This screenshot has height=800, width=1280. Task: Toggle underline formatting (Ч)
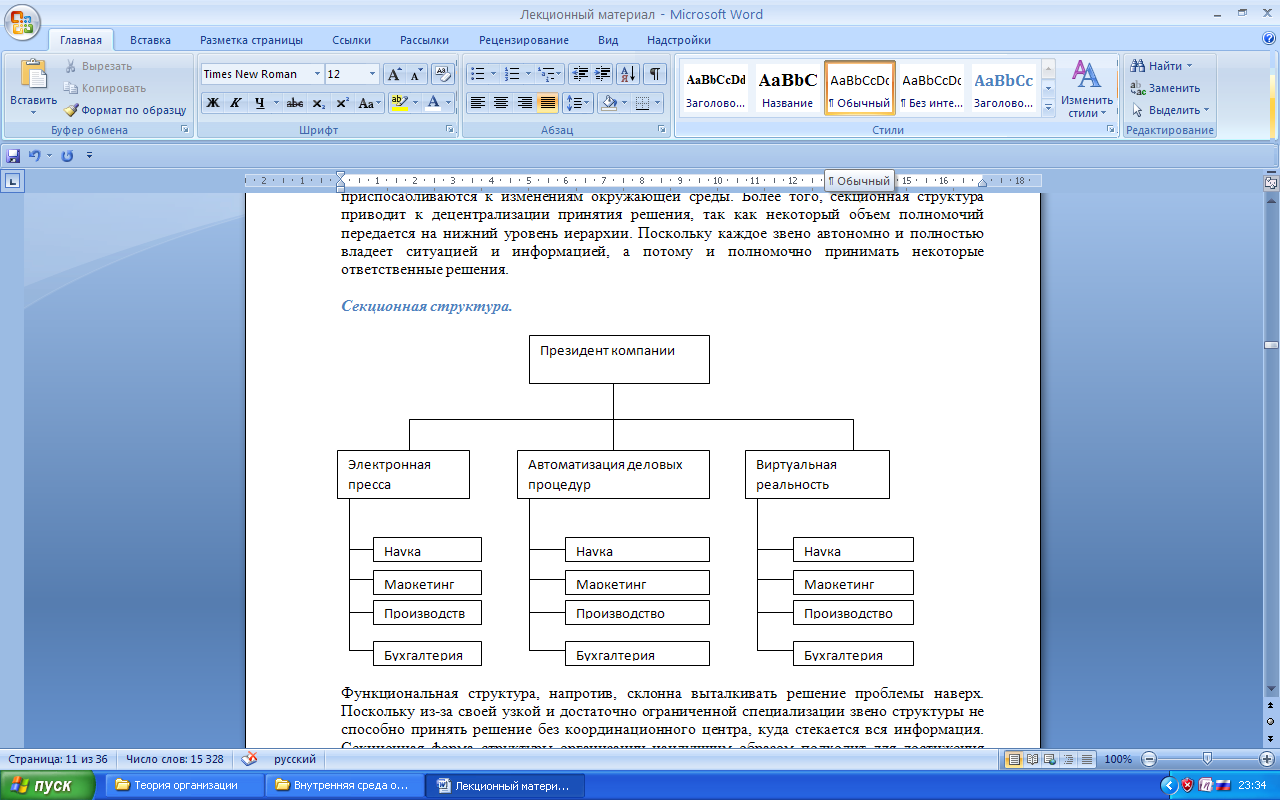[x=260, y=102]
